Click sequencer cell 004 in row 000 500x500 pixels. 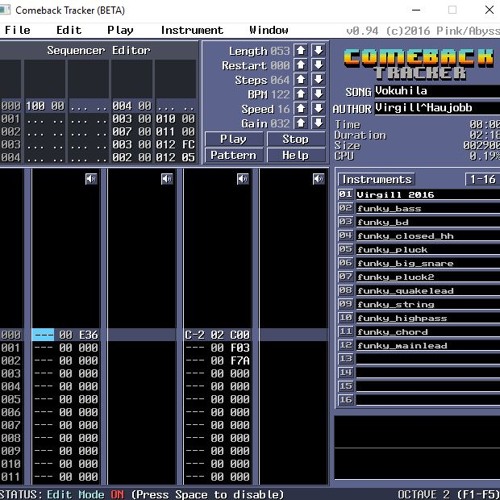122,106
